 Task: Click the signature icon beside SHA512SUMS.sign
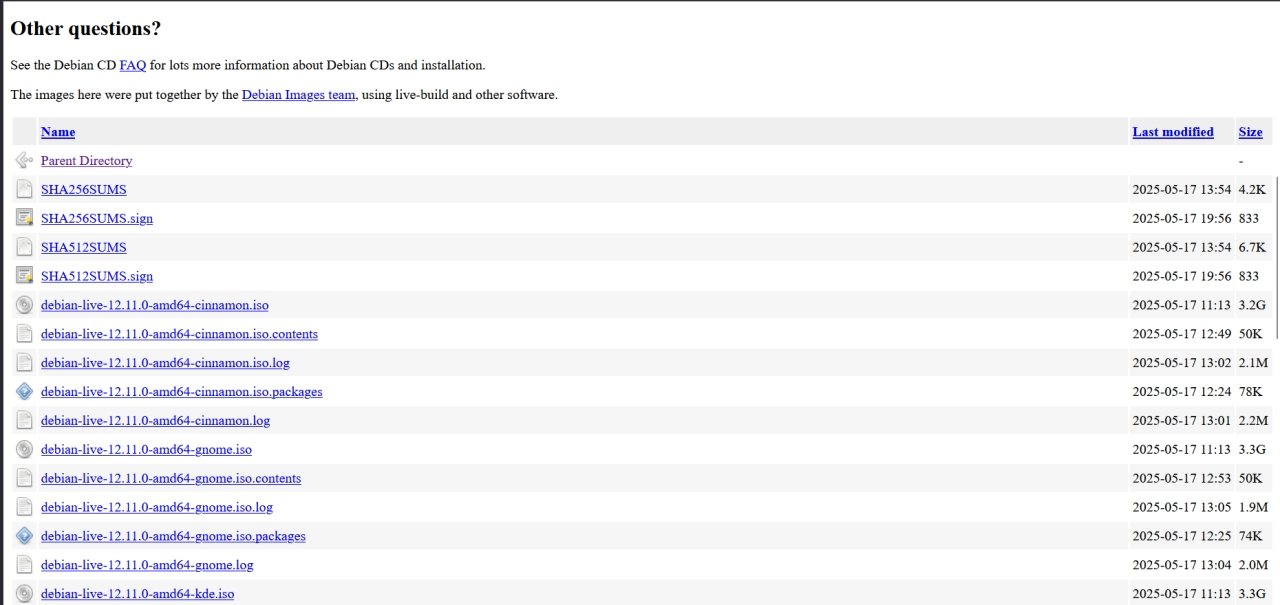[x=24, y=276]
